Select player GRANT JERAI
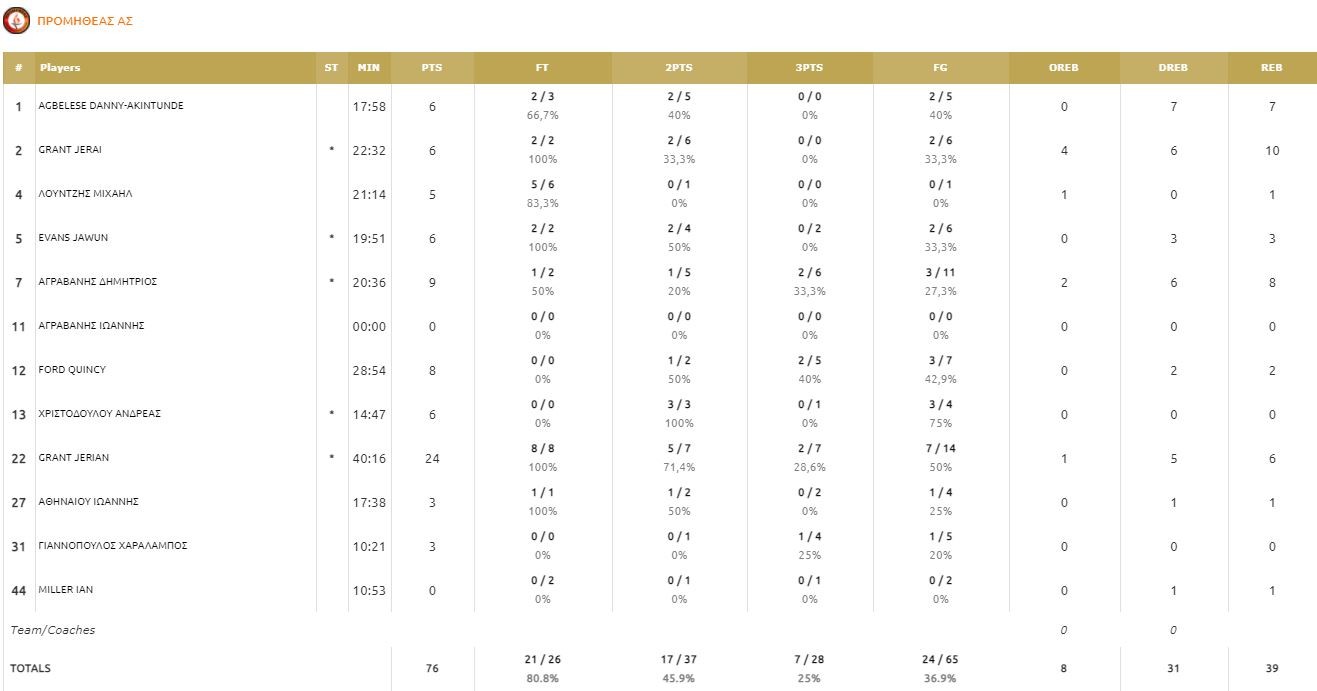Image resolution: width=1317 pixels, height=691 pixels. pos(70,150)
